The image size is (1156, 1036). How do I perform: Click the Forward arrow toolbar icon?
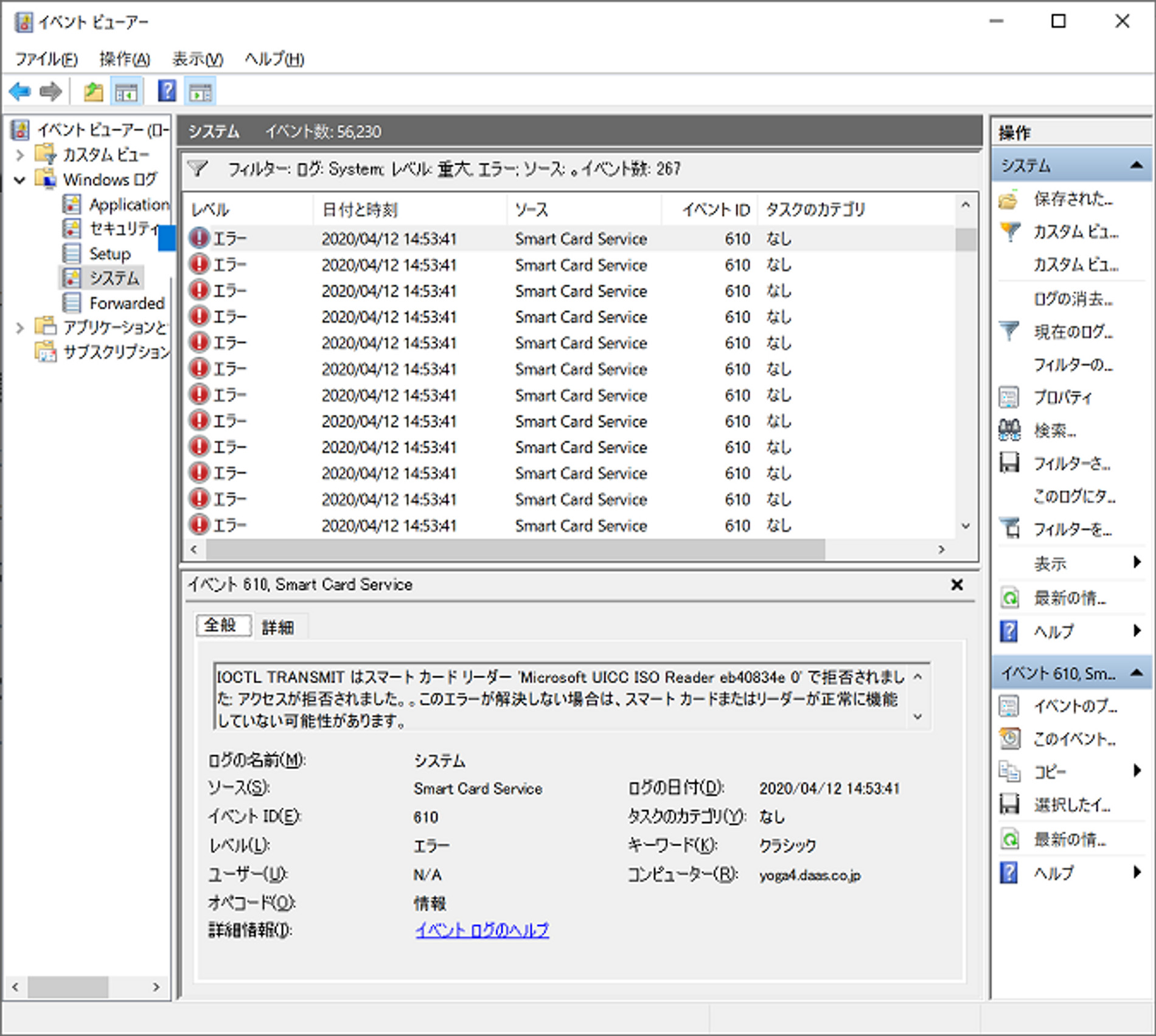click(50, 92)
